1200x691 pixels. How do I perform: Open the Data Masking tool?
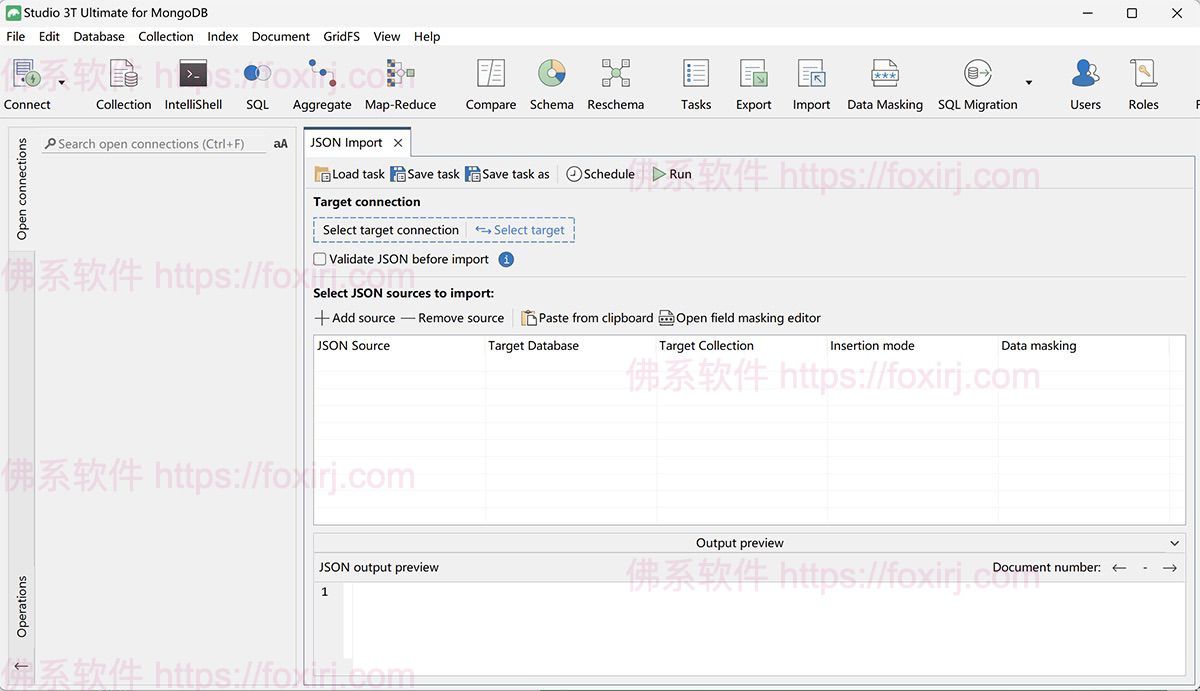884,82
